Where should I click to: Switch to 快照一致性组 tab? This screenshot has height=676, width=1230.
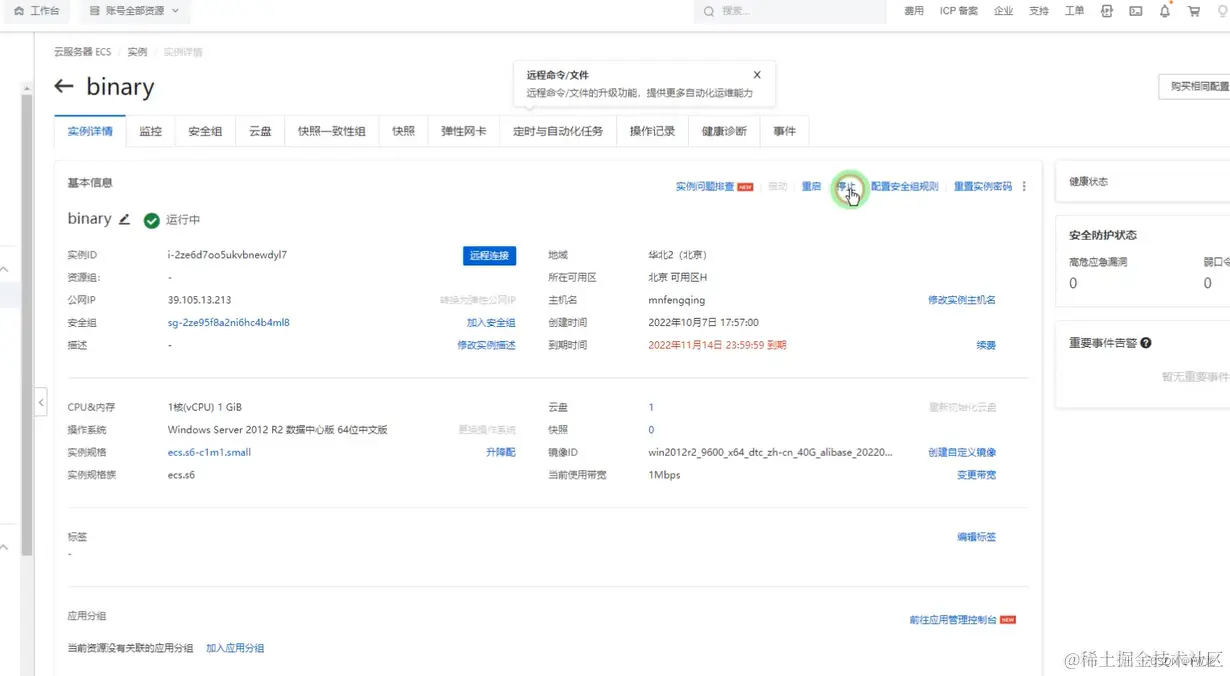(332, 131)
